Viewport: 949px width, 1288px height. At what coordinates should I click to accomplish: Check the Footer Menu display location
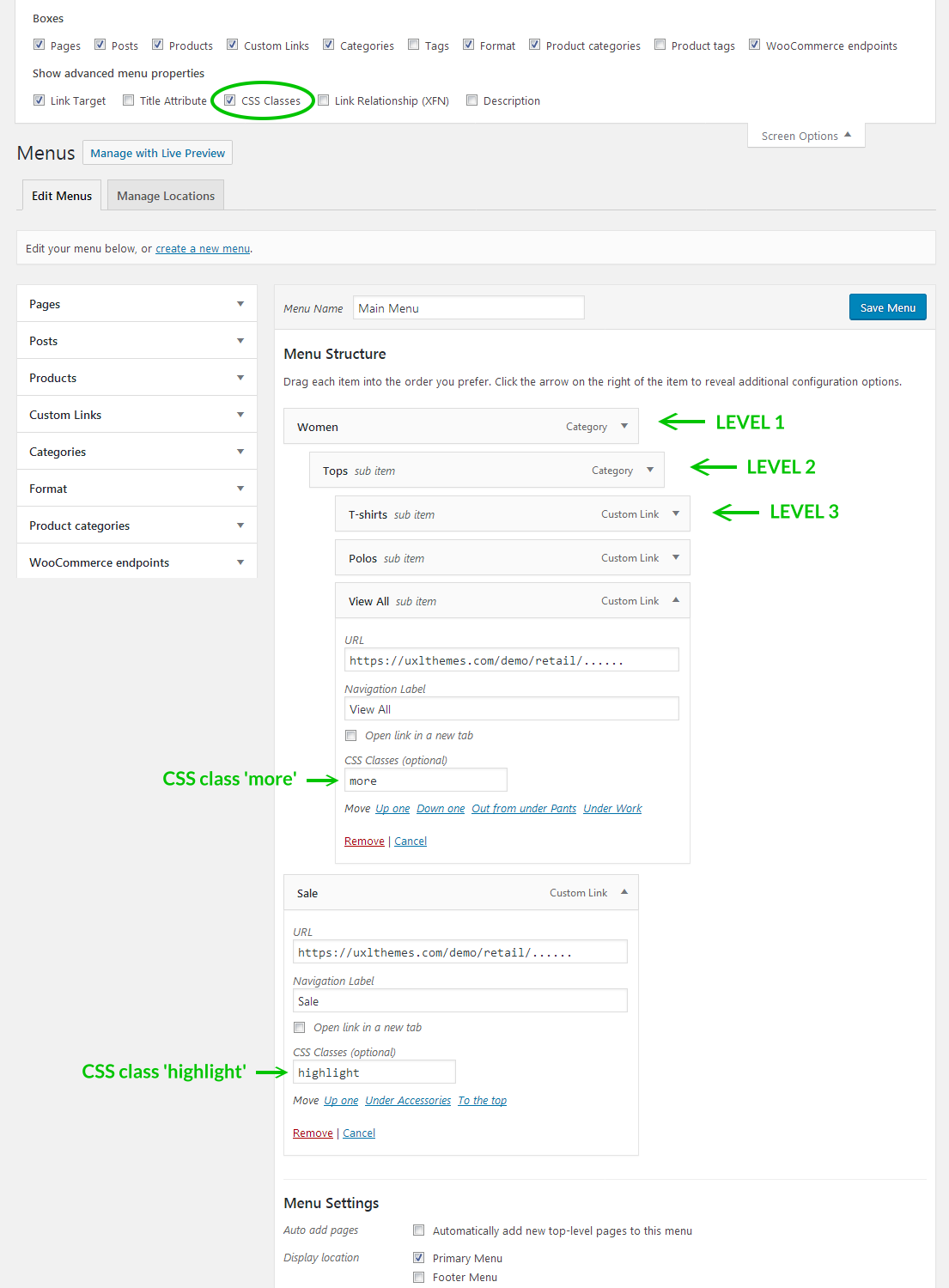point(418,1277)
